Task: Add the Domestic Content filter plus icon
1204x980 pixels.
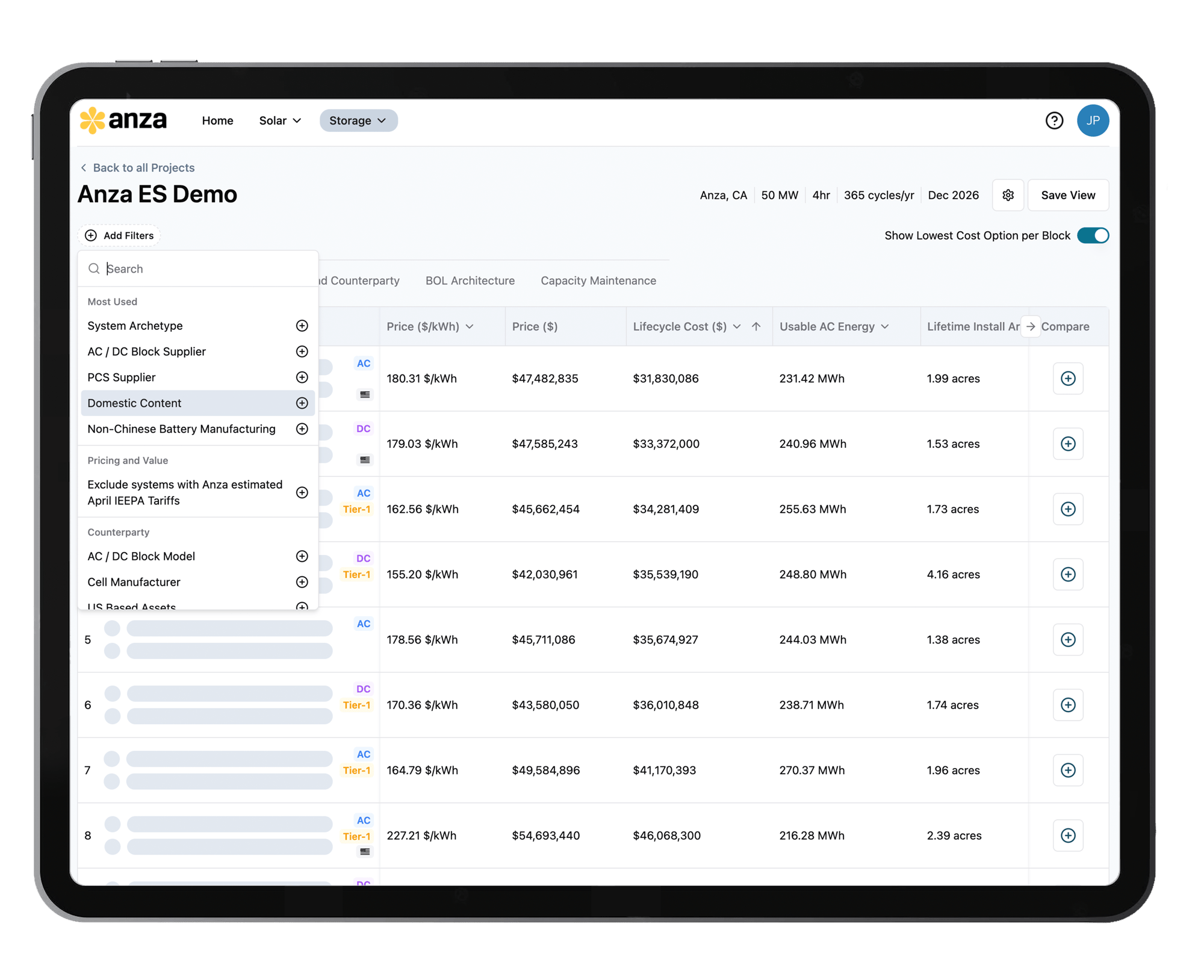Action: 302,403
